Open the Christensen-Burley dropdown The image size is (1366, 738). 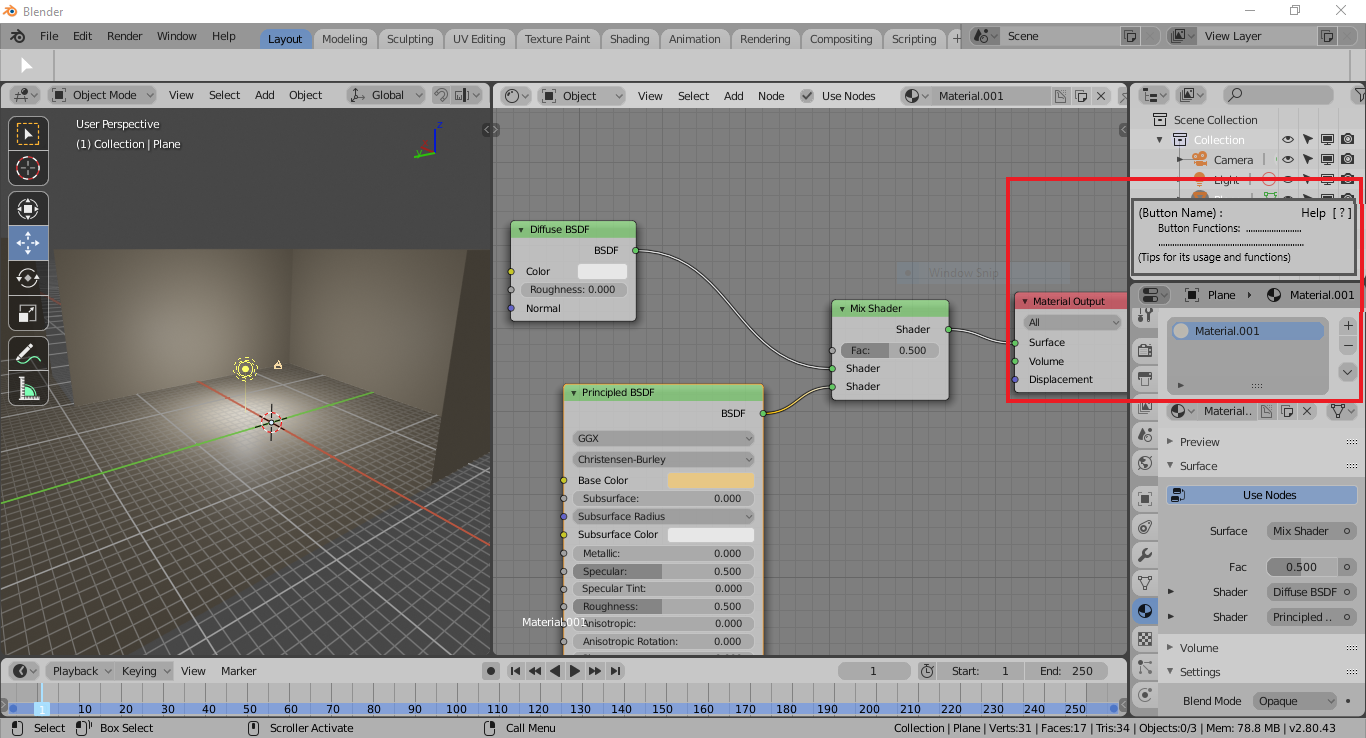(x=663, y=459)
